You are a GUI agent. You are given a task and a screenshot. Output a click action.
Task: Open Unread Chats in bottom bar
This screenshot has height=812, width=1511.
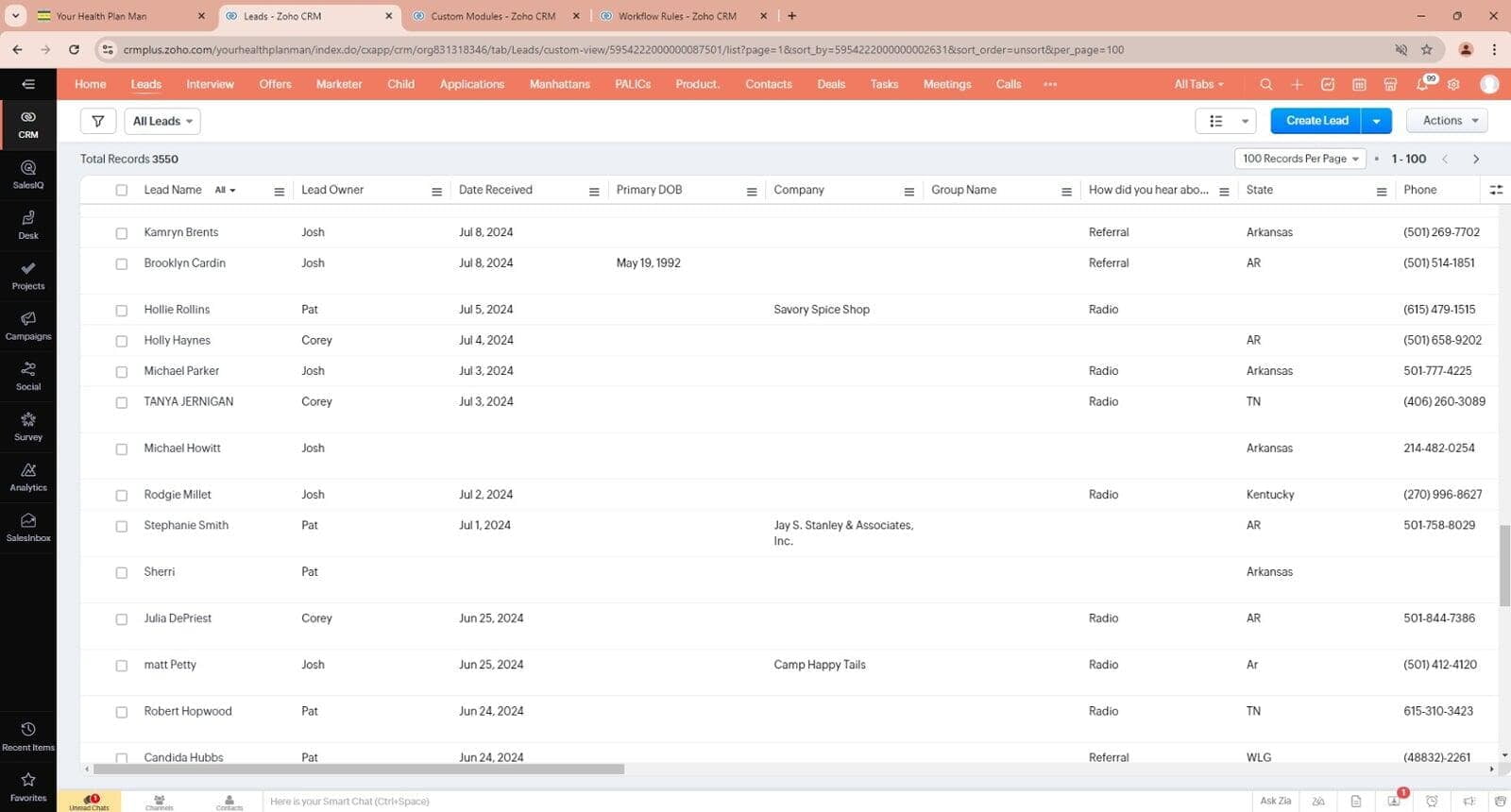(x=89, y=802)
